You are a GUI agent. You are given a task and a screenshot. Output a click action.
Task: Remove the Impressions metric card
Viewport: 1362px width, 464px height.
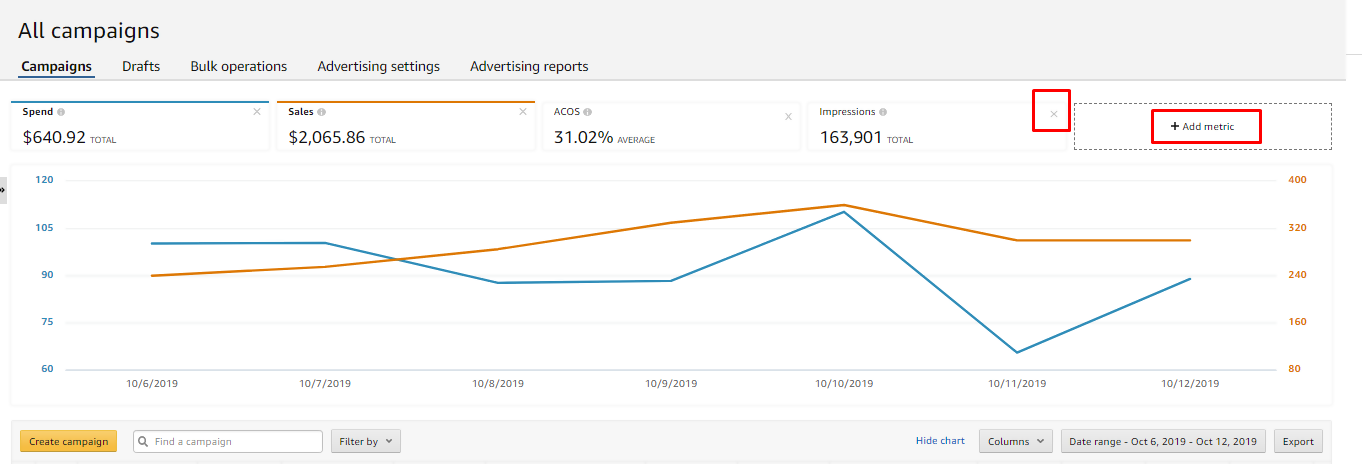(1053, 114)
